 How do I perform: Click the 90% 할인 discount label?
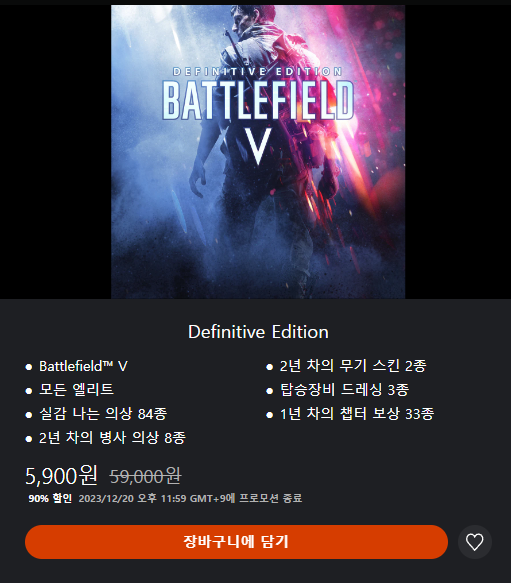click(x=50, y=498)
